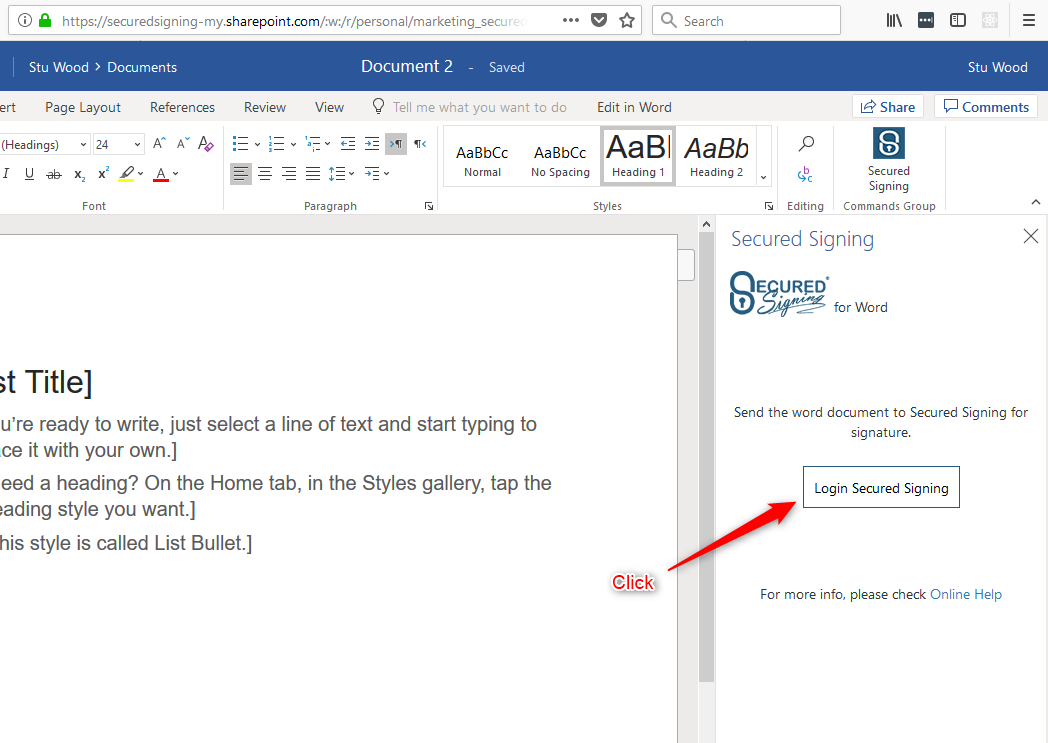Open the Page Layout tab
The width and height of the screenshot is (1048, 743).
click(83, 107)
